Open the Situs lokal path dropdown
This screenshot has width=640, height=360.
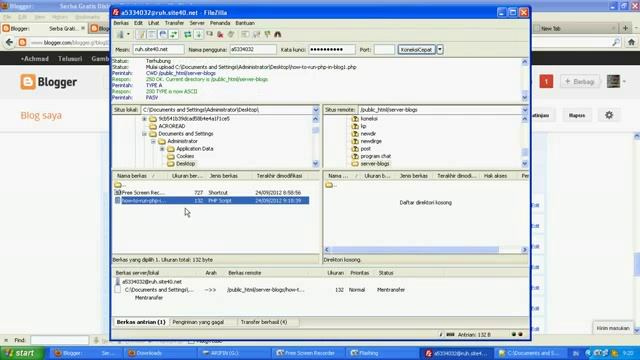(x=316, y=110)
